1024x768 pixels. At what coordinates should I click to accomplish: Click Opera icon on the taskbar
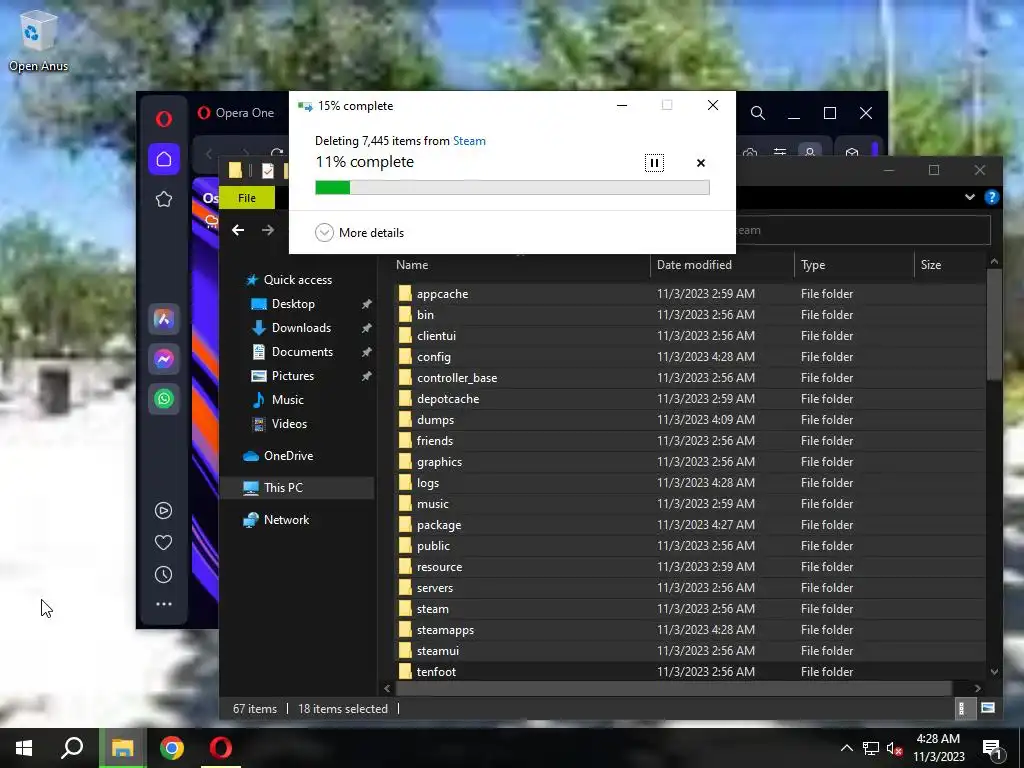click(x=221, y=748)
